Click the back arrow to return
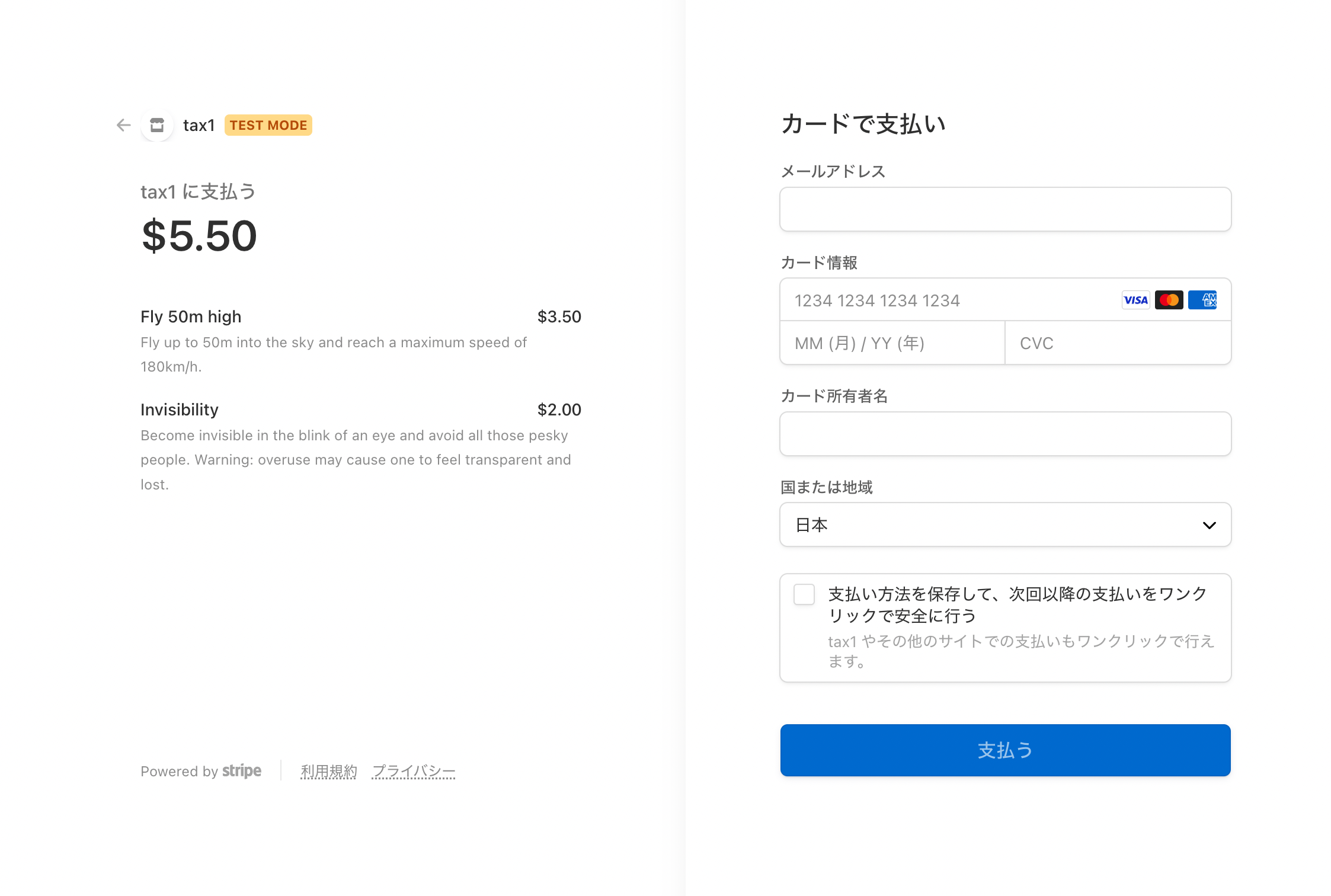 click(123, 125)
